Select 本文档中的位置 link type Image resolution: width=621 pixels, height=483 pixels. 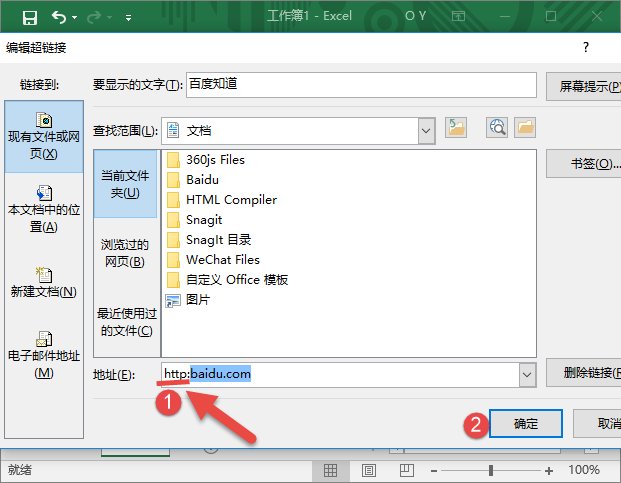44,210
